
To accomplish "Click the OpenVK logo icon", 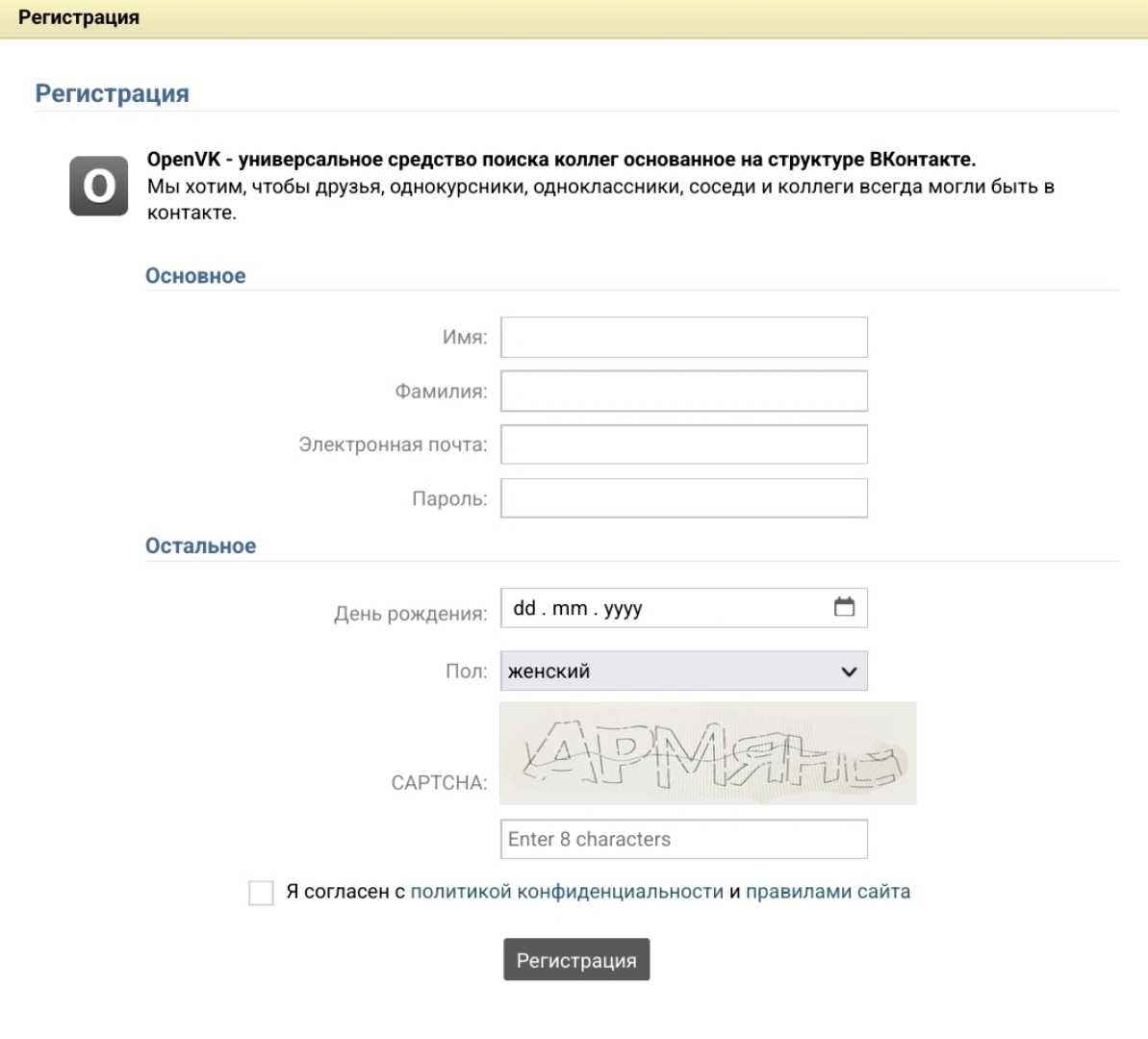I will tap(98, 186).
